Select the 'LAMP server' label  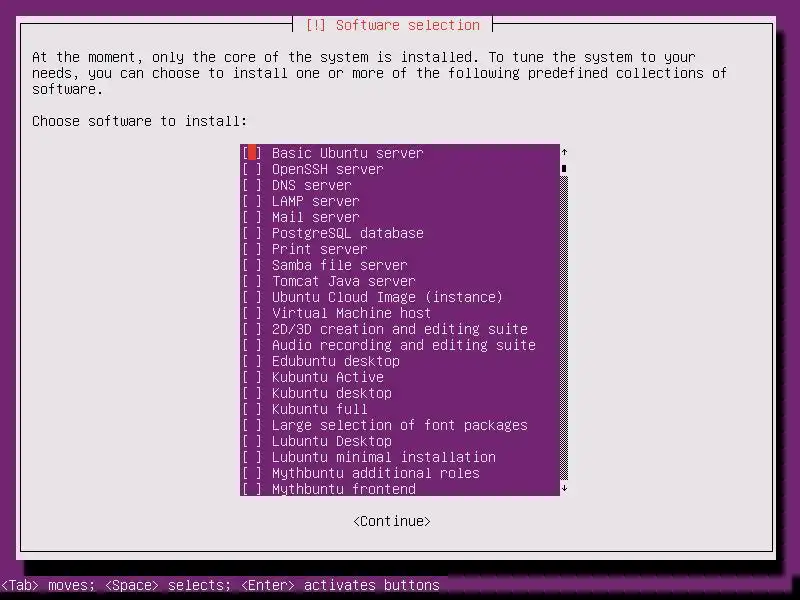pos(315,201)
